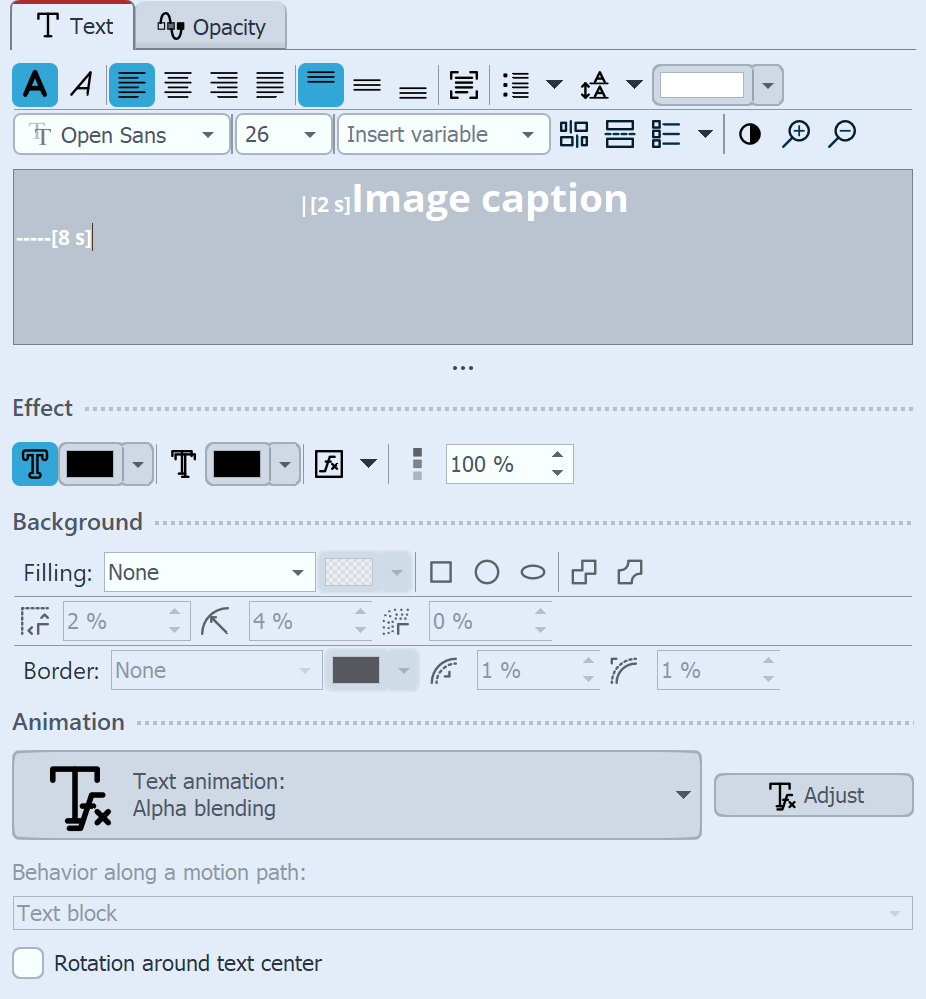Select the Text tab

tap(71, 26)
